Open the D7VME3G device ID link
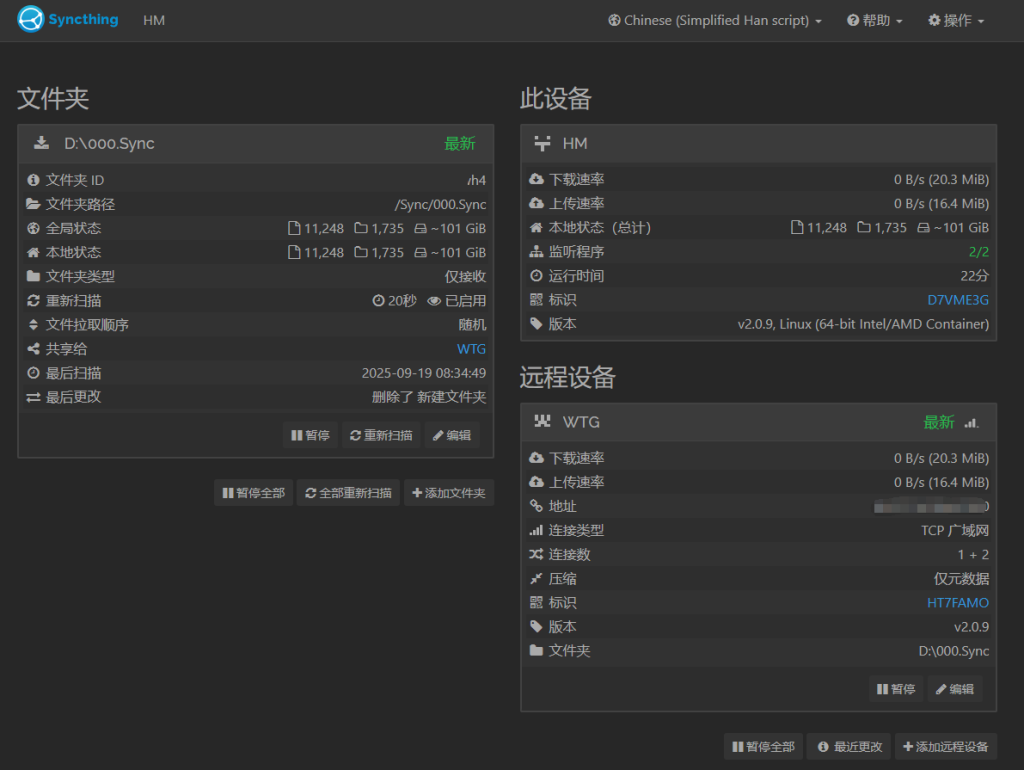Screen dimensions: 1024x770 (958, 300)
